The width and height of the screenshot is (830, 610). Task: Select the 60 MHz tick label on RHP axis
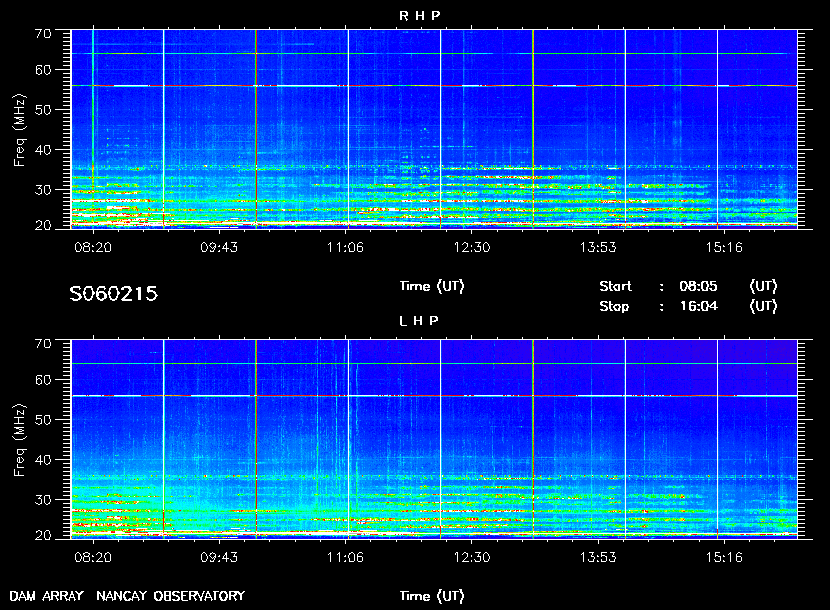coord(43,70)
